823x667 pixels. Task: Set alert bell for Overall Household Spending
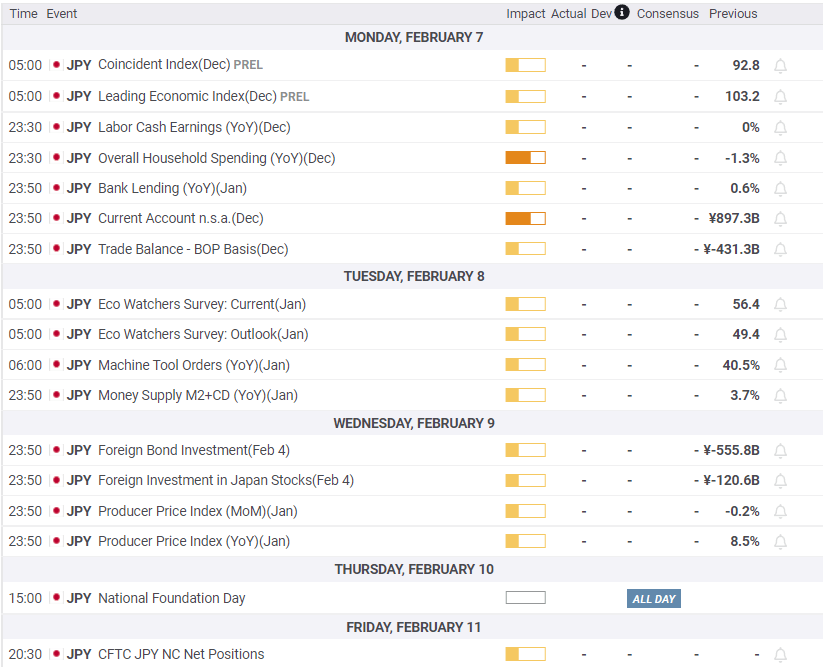pyautogui.click(x=780, y=158)
